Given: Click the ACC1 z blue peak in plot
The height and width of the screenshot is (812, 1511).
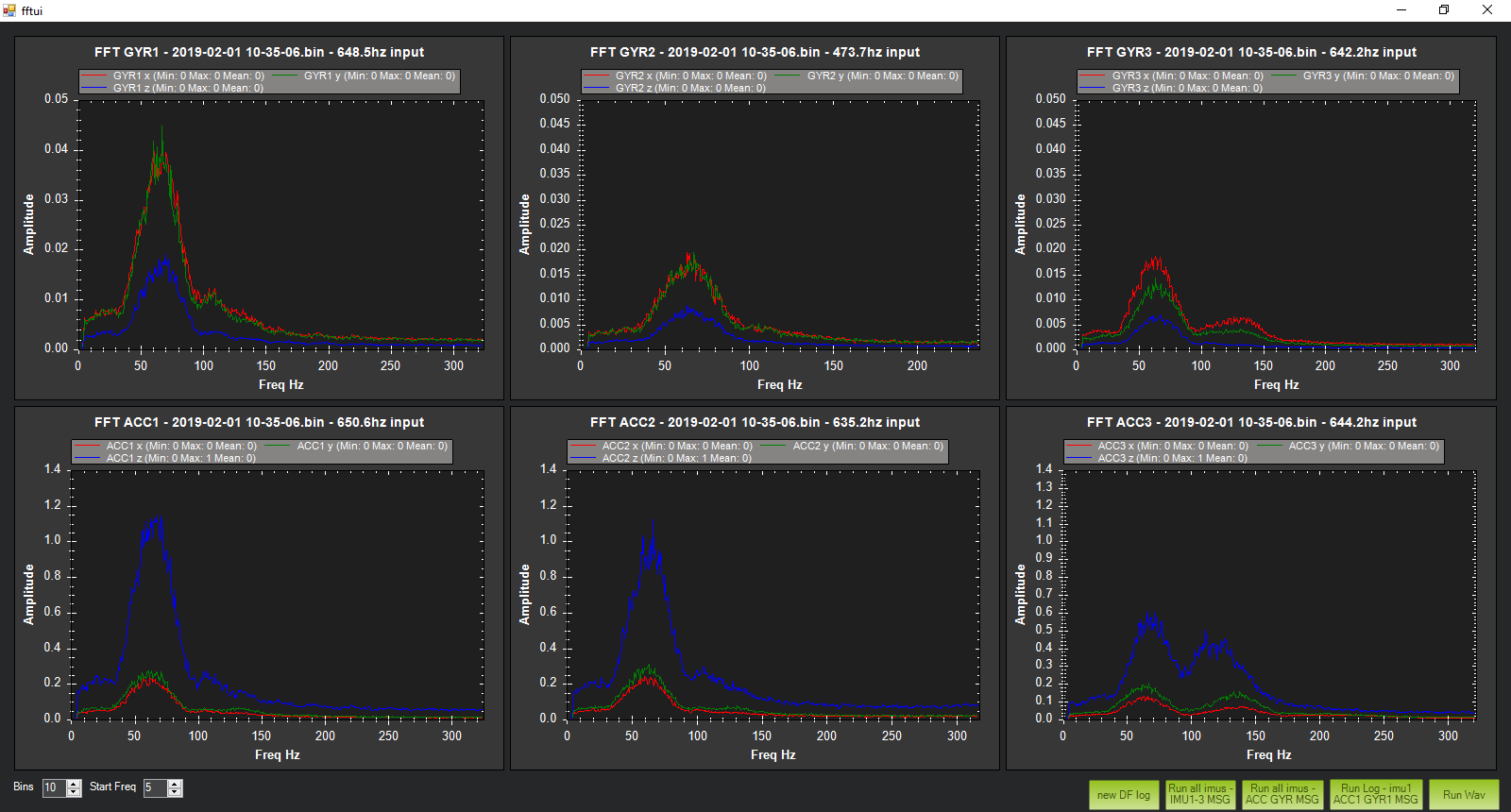Looking at the screenshot, I should pos(153,529).
